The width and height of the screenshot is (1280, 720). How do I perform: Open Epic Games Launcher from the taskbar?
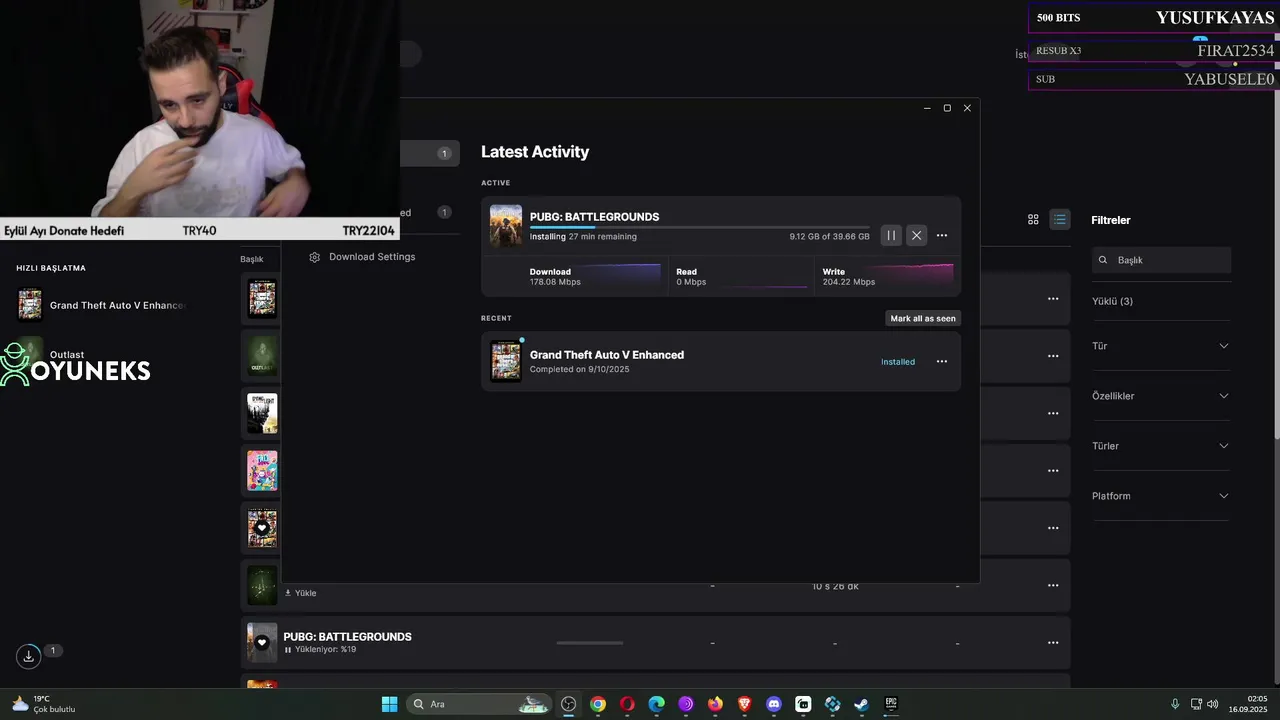(x=890, y=704)
